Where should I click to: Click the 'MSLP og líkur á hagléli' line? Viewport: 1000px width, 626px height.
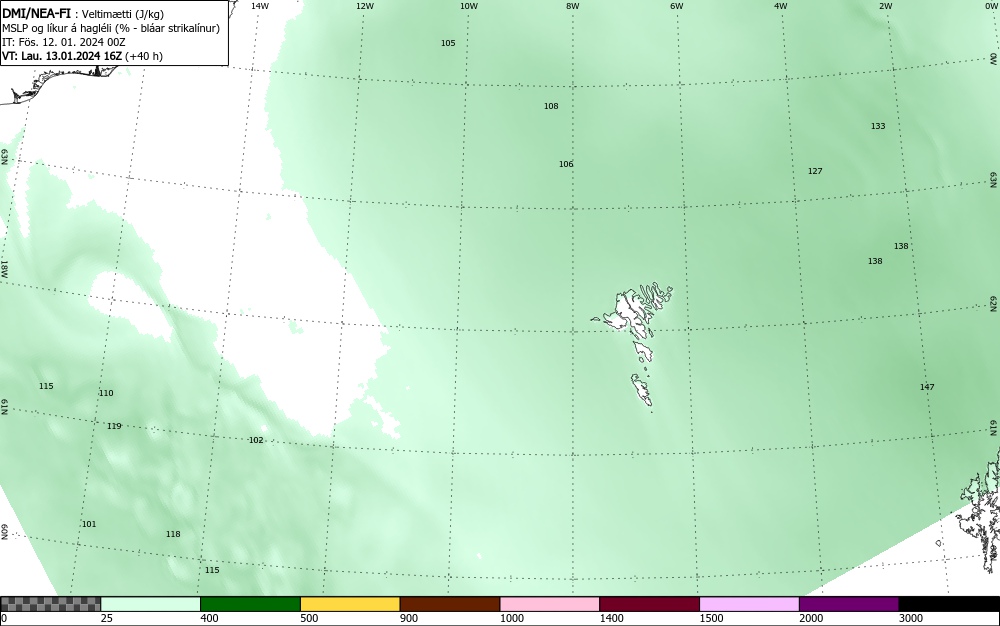[111, 29]
